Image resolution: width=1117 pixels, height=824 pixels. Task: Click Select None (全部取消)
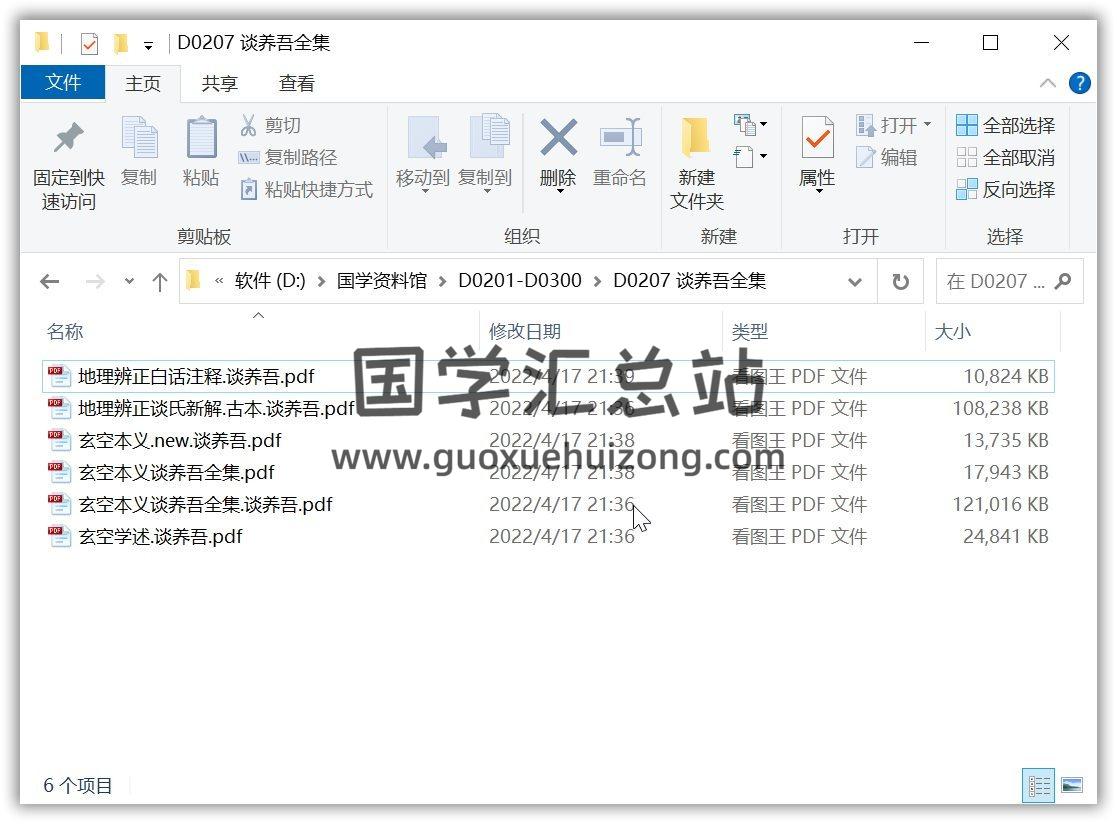coord(1005,157)
